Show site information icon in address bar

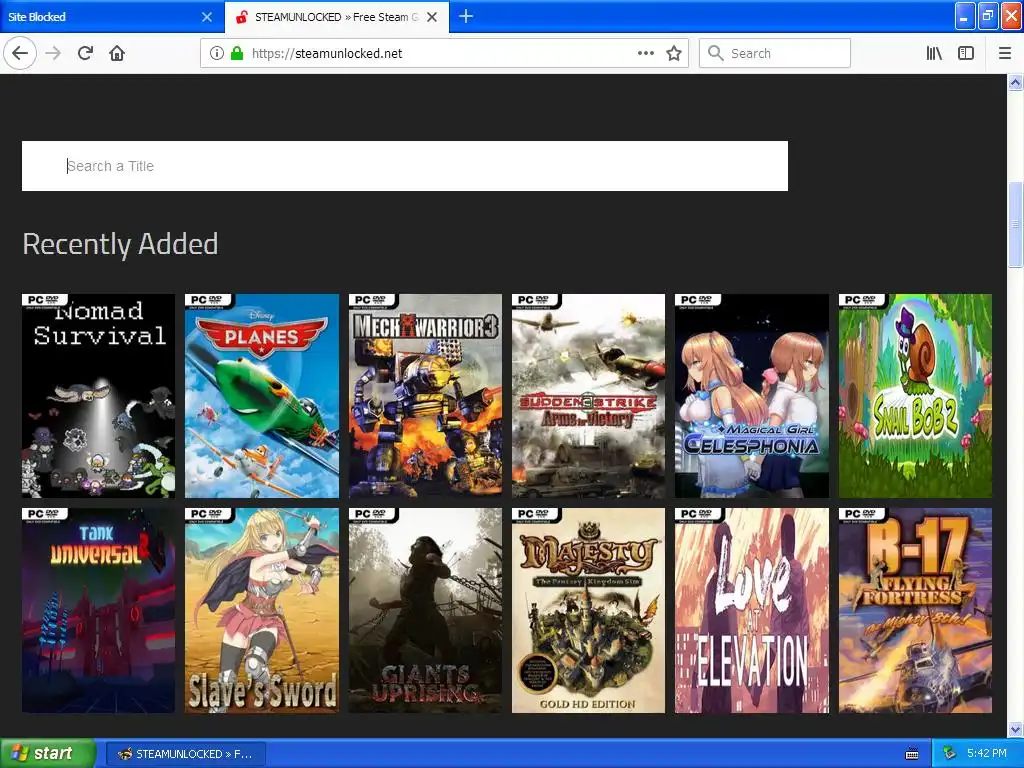[x=216, y=54]
